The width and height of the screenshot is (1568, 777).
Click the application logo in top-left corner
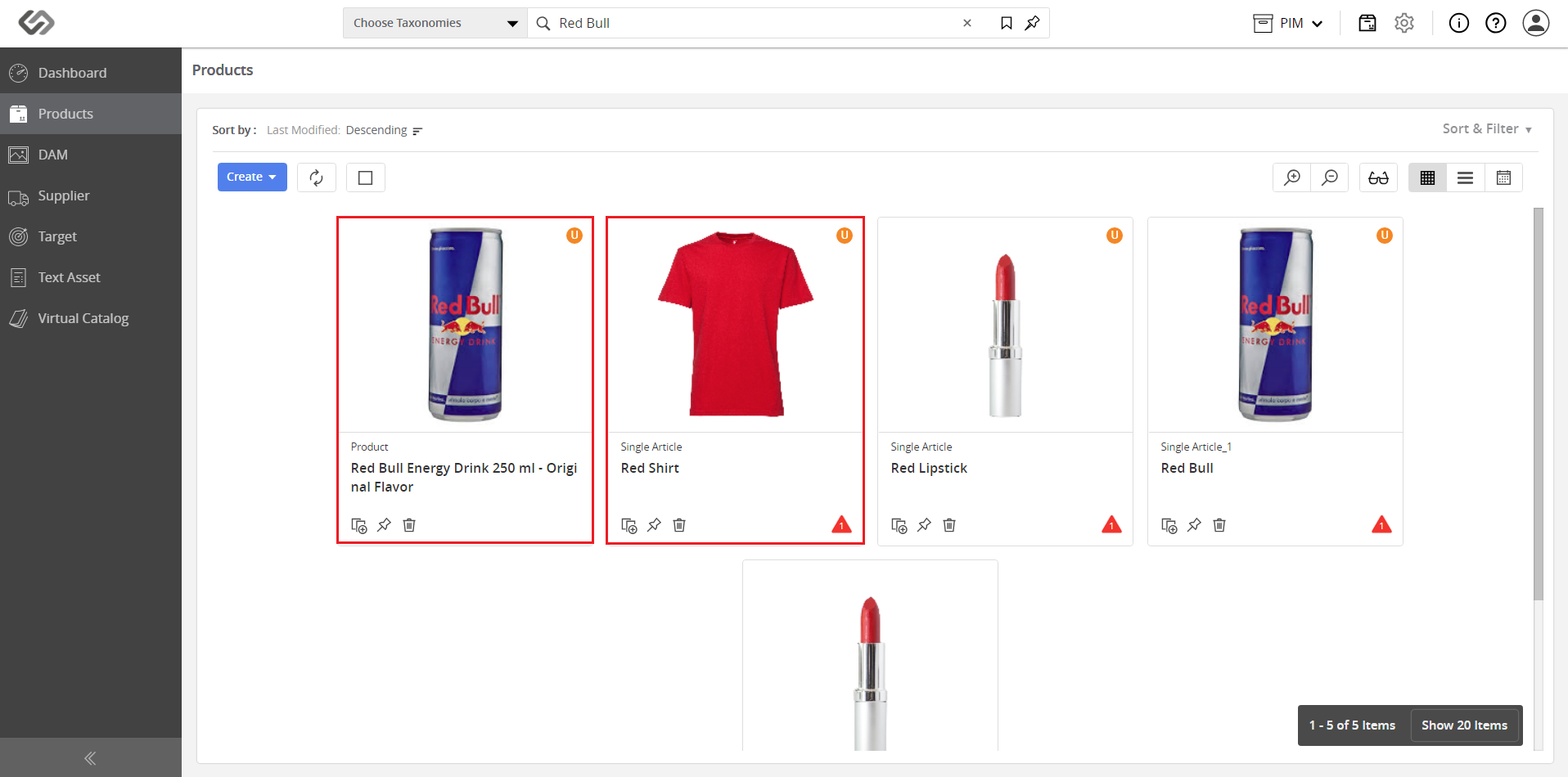[36, 22]
